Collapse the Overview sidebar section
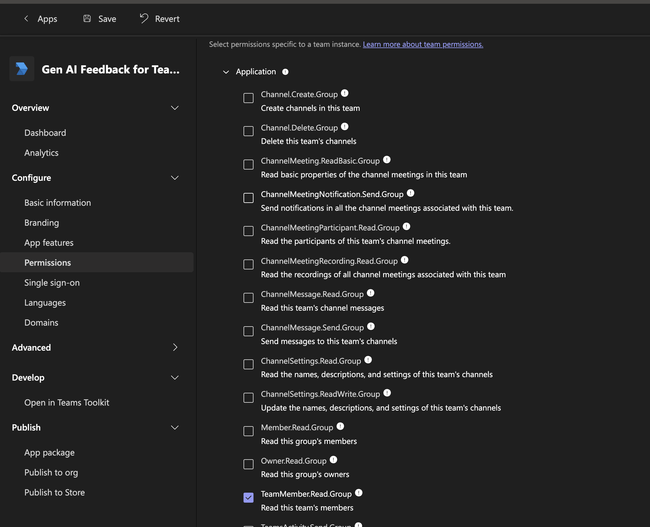This screenshot has height=527, width=650. pos(175,108)
